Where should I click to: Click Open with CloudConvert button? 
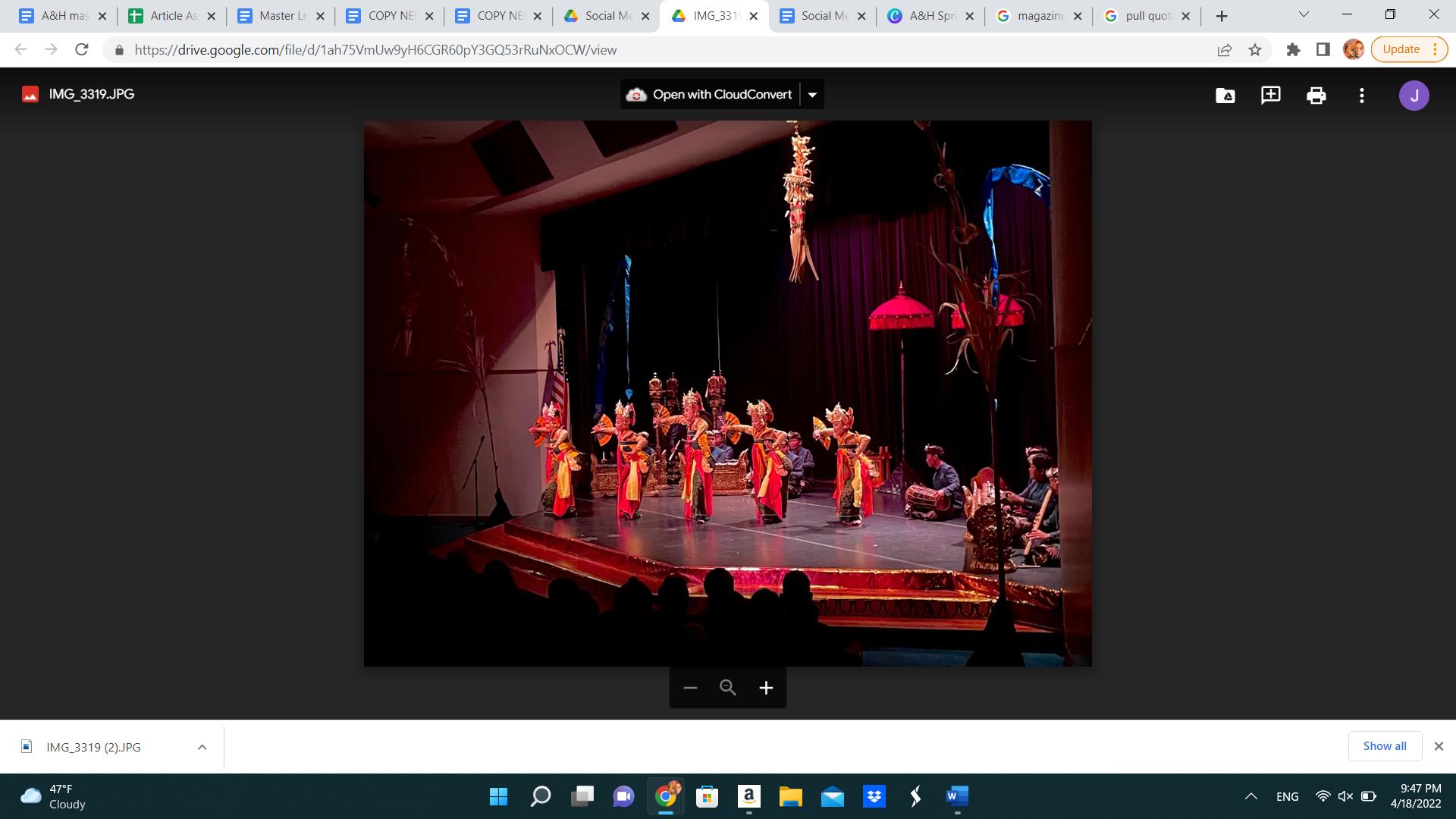710,95
